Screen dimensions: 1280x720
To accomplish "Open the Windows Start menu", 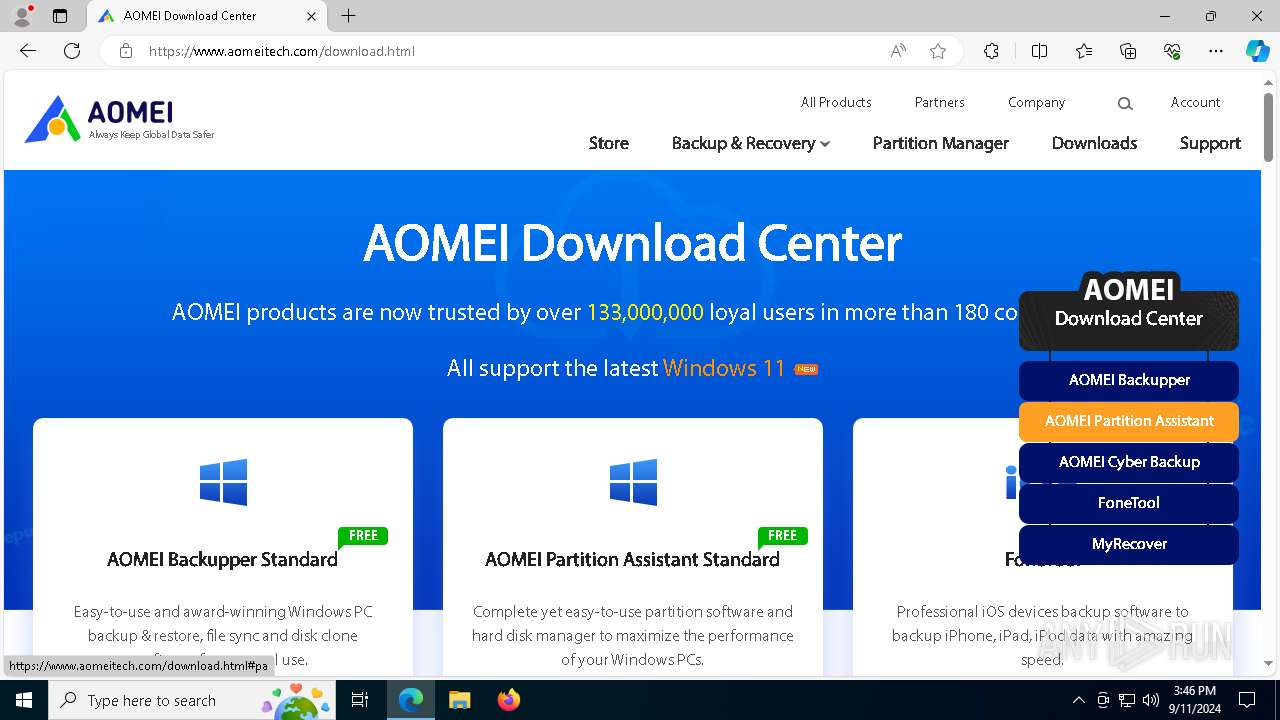I will point(24,700).
